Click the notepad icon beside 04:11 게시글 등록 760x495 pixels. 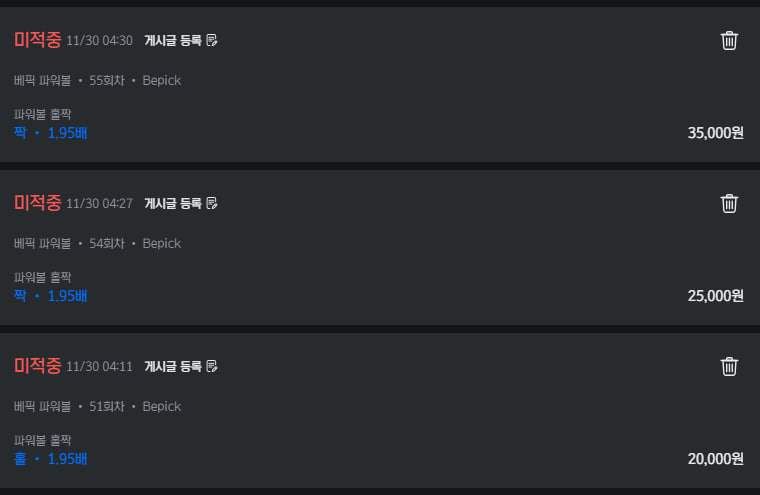pos(212,366)
